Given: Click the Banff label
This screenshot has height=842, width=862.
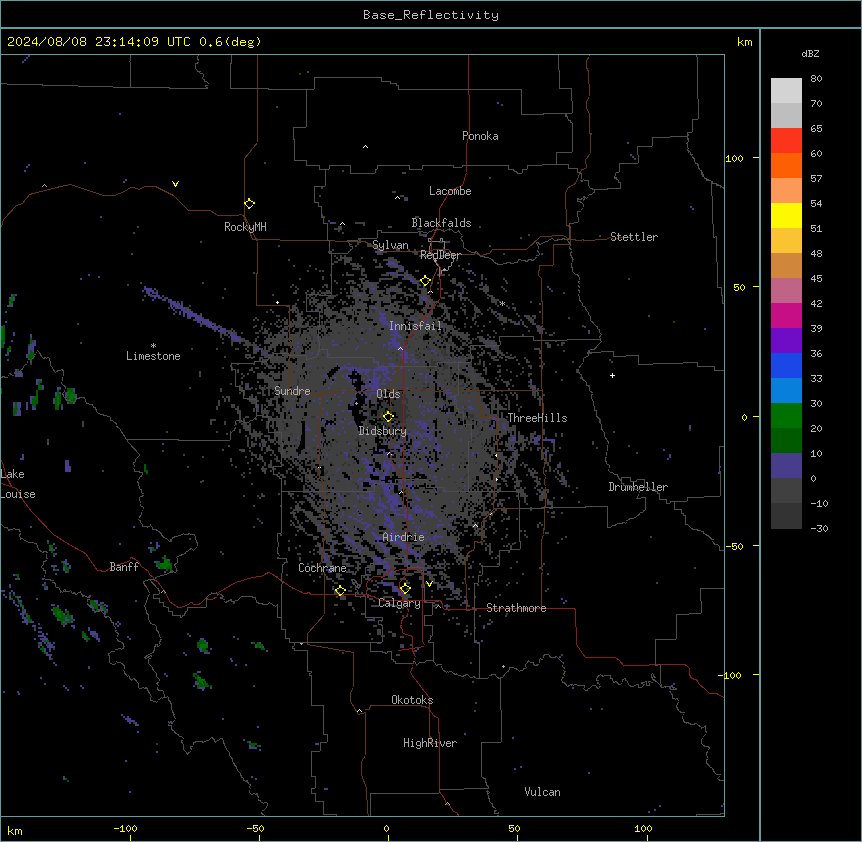Looking at the screenshot, I should 124,567.
